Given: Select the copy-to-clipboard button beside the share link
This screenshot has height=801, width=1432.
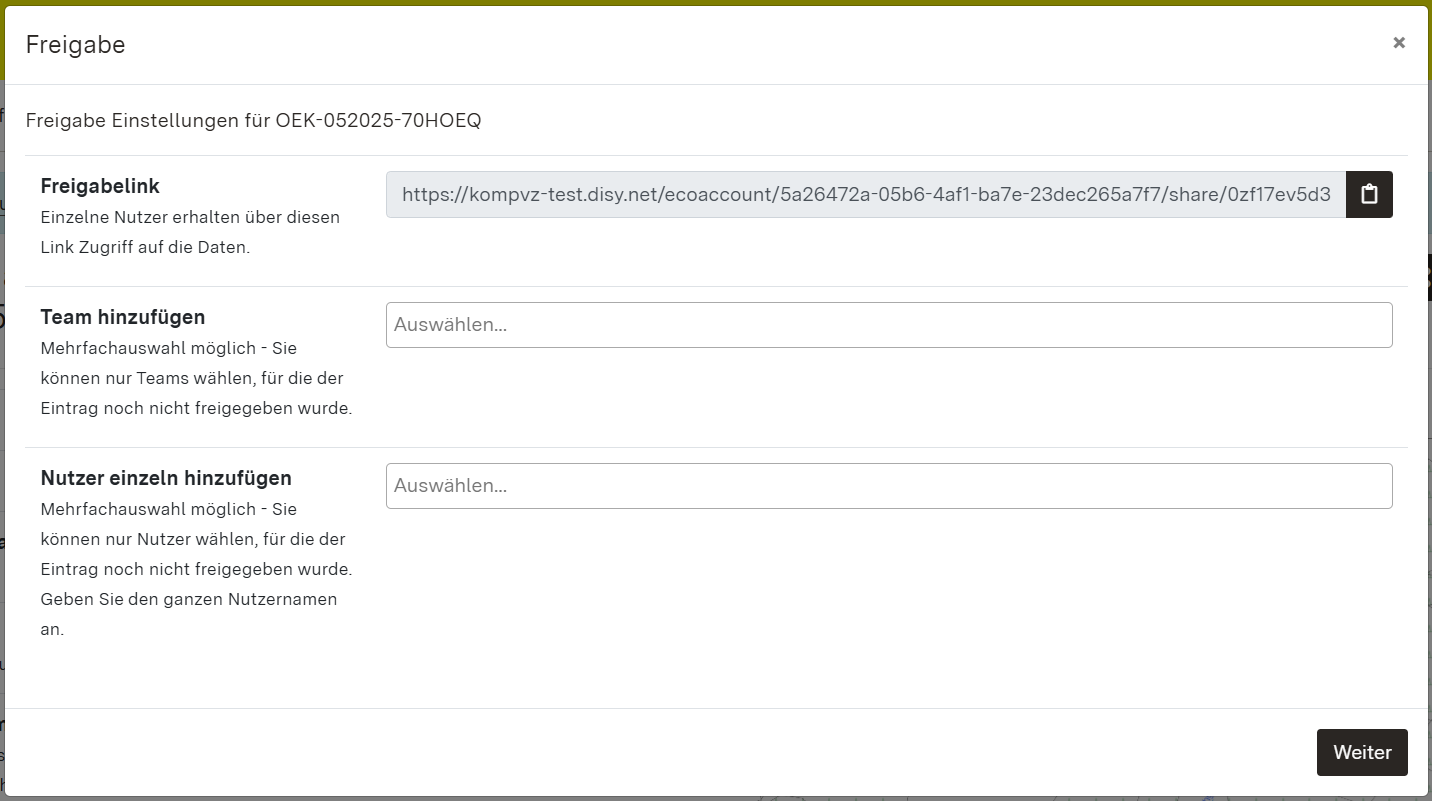Looking at the screenshot, I should [1368, 194].
